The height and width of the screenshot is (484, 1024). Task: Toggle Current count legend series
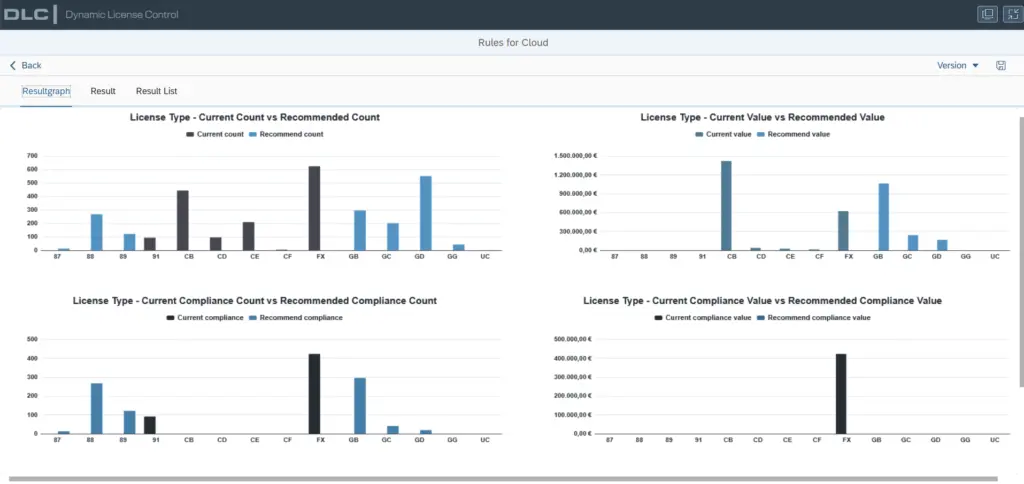(x=215, y=134)
